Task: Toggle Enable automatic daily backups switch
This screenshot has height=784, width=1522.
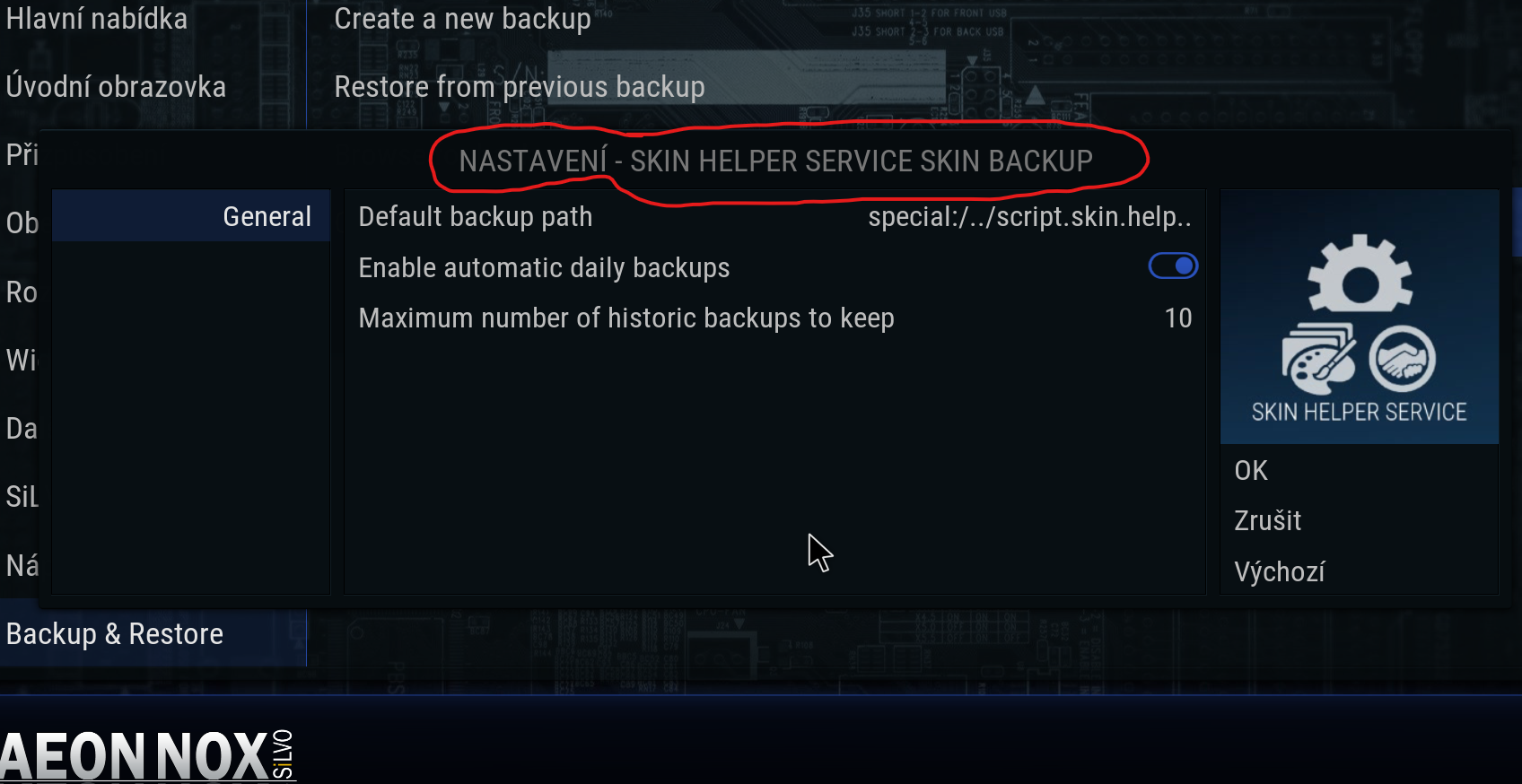Action: pyautogui.click(x=1173, y=266)
